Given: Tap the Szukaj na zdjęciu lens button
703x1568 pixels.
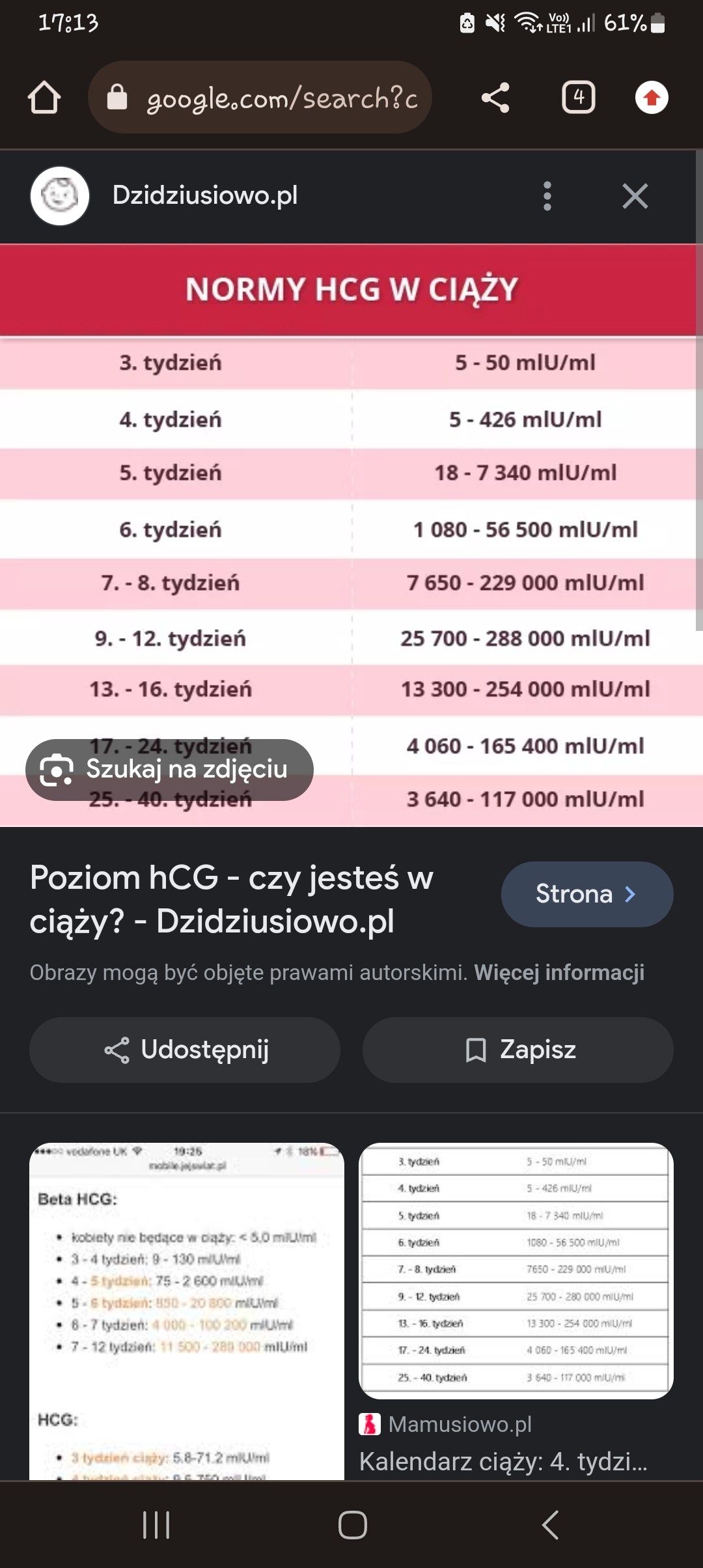Looking at the screenshot, I should [169, 770].
